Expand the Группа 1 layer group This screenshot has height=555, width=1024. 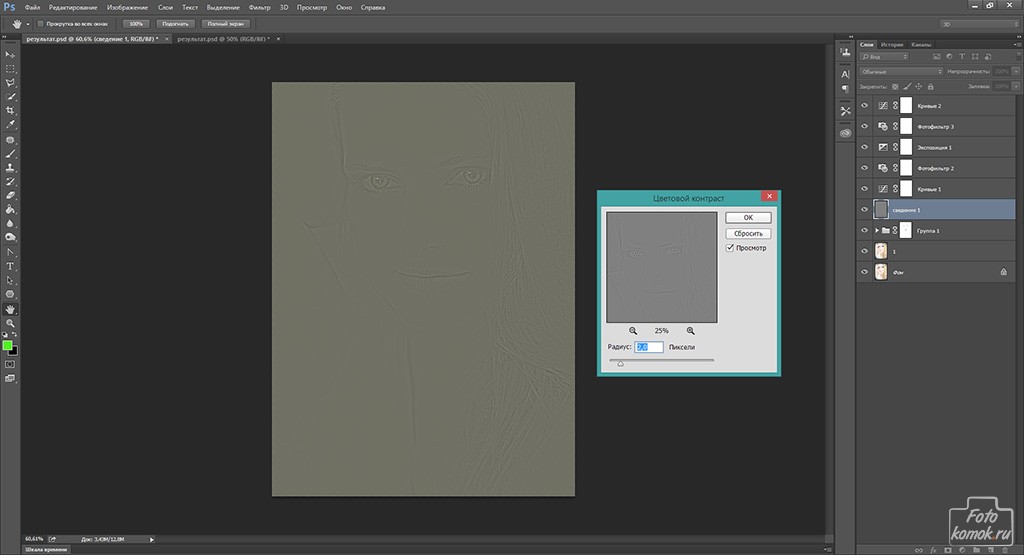[x=875, y=230]
